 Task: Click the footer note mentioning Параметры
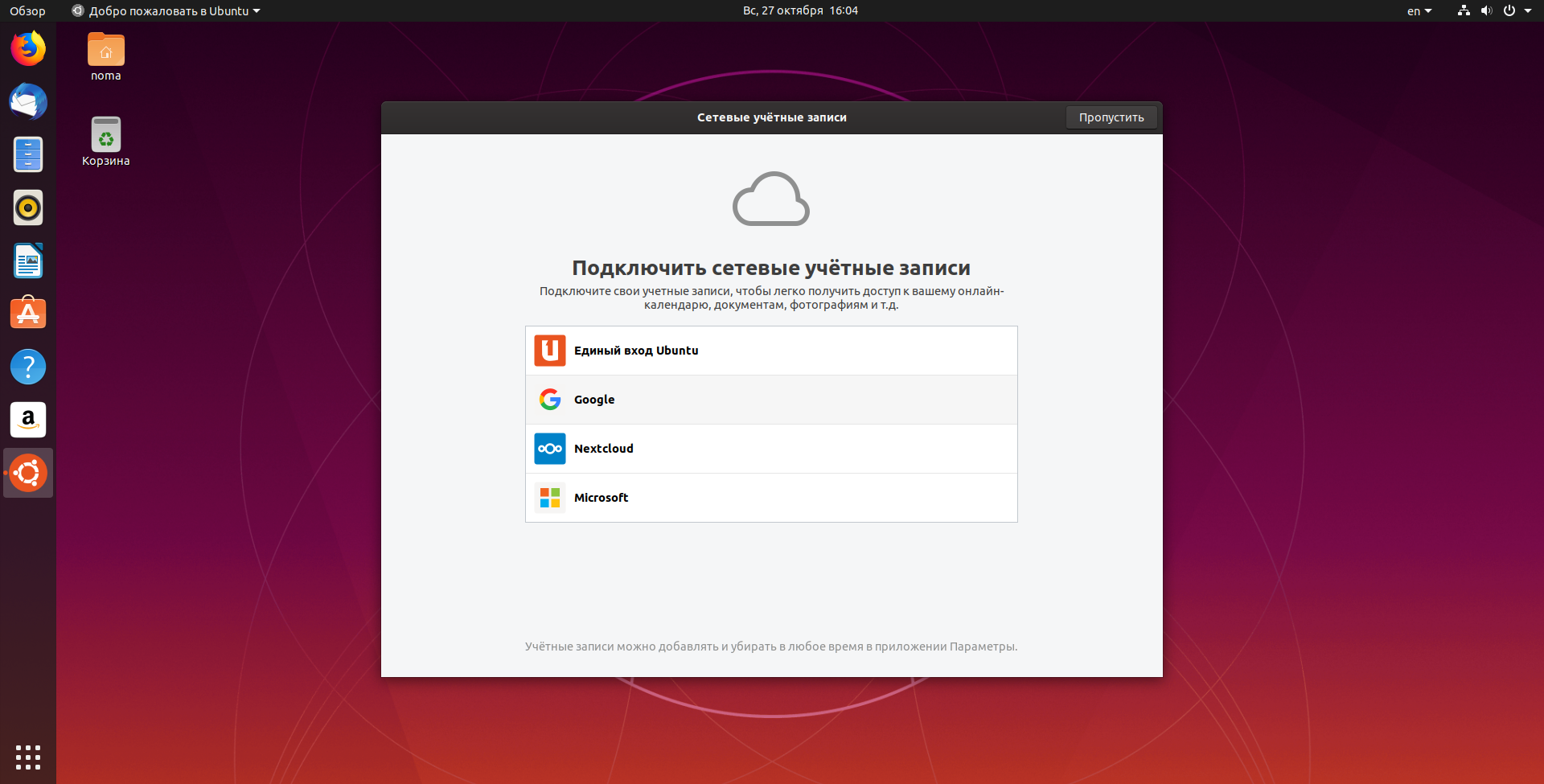point(771,646)
